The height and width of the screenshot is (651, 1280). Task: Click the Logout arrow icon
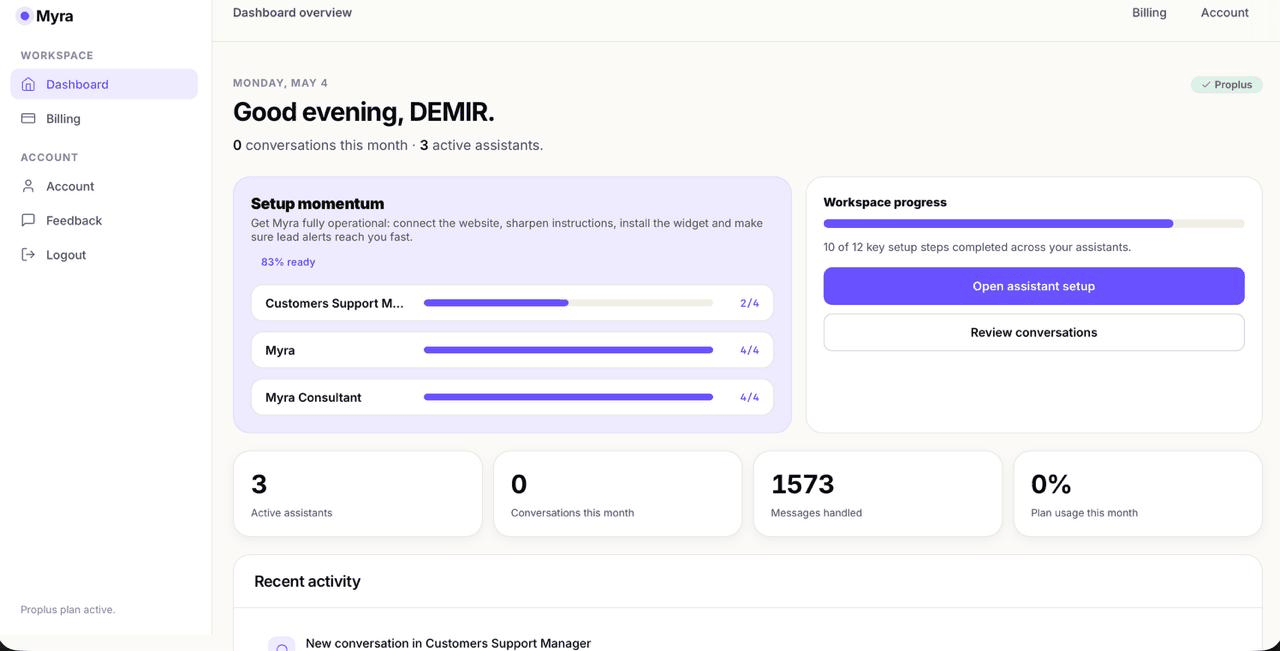pos(28,254)
